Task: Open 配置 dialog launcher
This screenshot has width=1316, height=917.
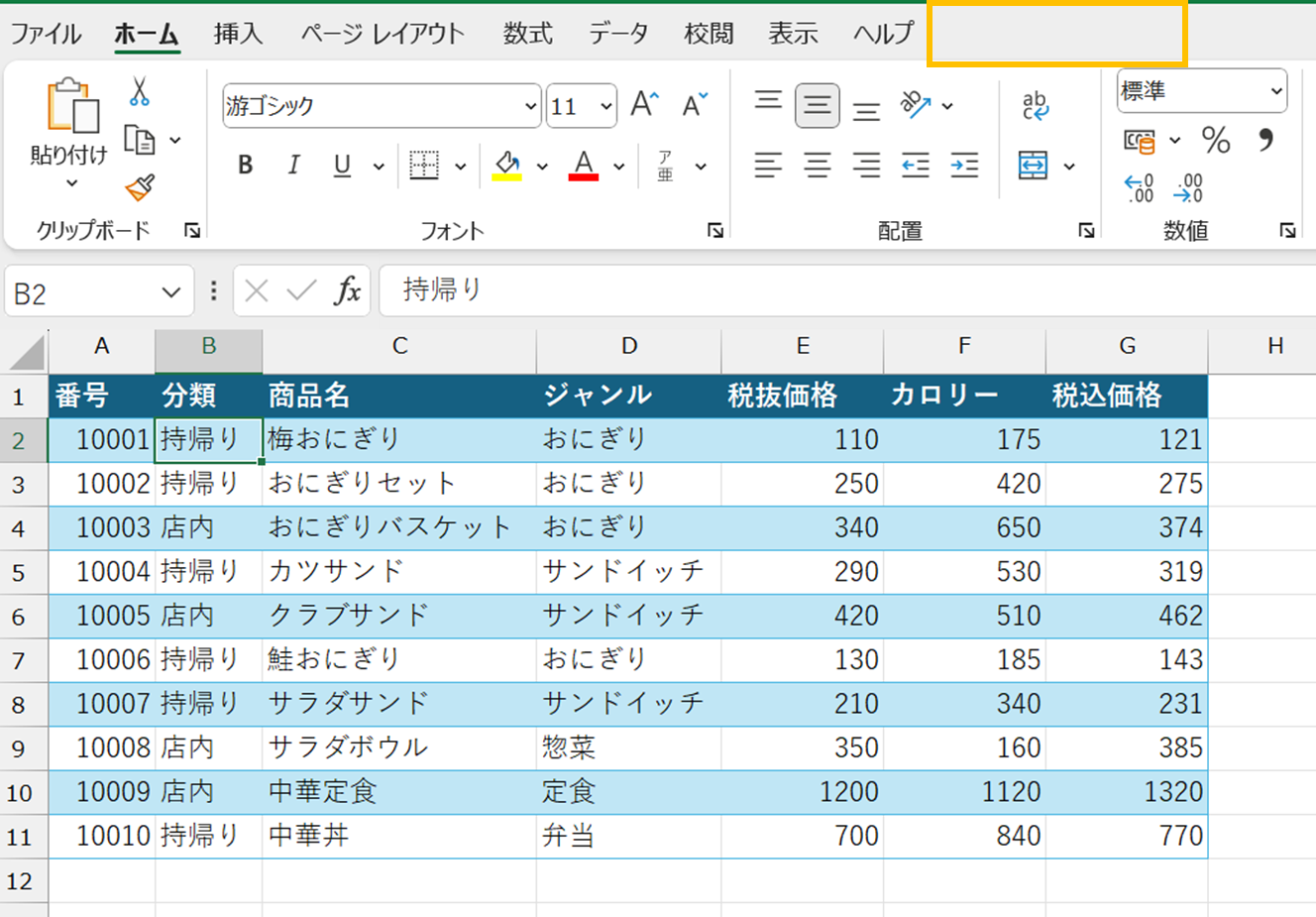Action: point(1087,230)
